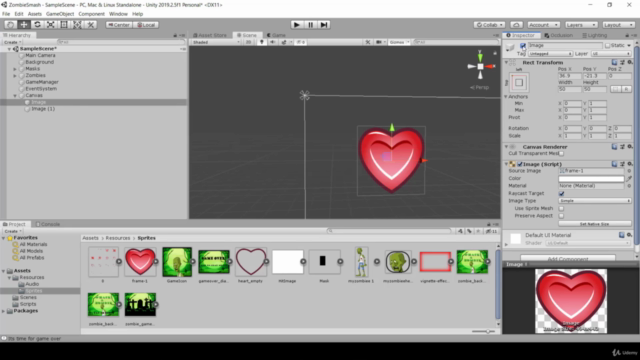640x360 pixels.
Task: Switch to the Console tab
Action: (47, 224)
